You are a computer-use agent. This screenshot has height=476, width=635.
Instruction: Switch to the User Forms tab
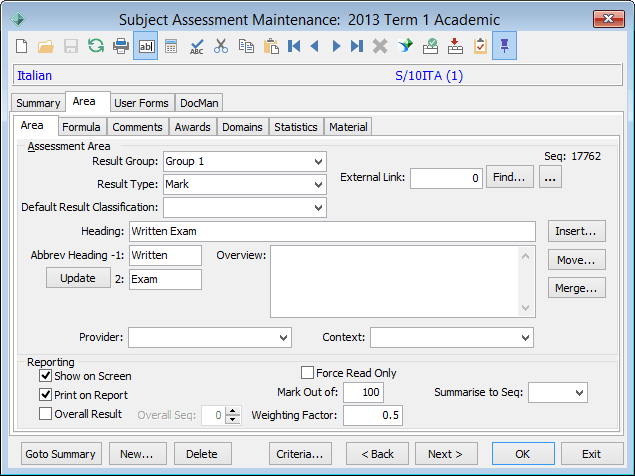tap(141, 103)
